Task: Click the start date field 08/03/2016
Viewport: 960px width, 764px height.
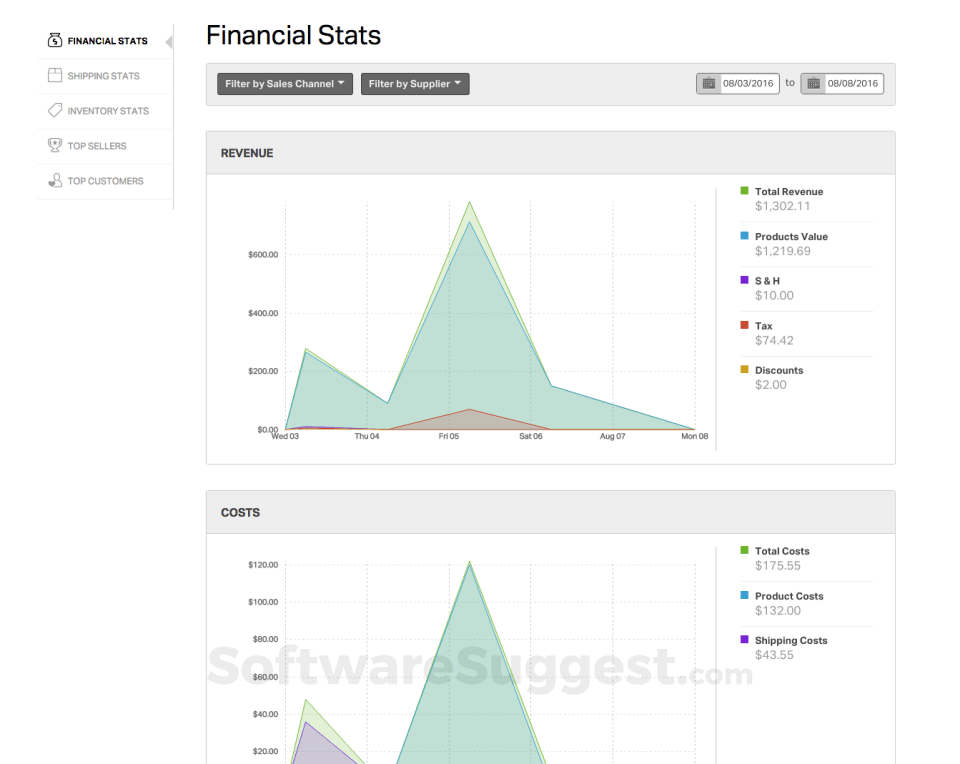Action: point(750,83)
